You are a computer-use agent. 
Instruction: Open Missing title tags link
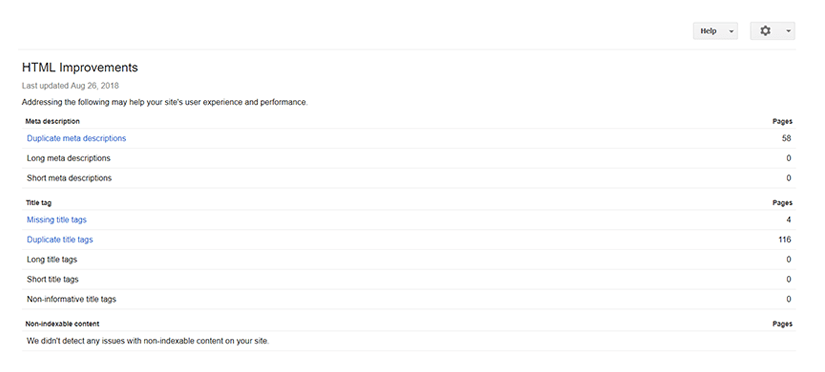56,220
